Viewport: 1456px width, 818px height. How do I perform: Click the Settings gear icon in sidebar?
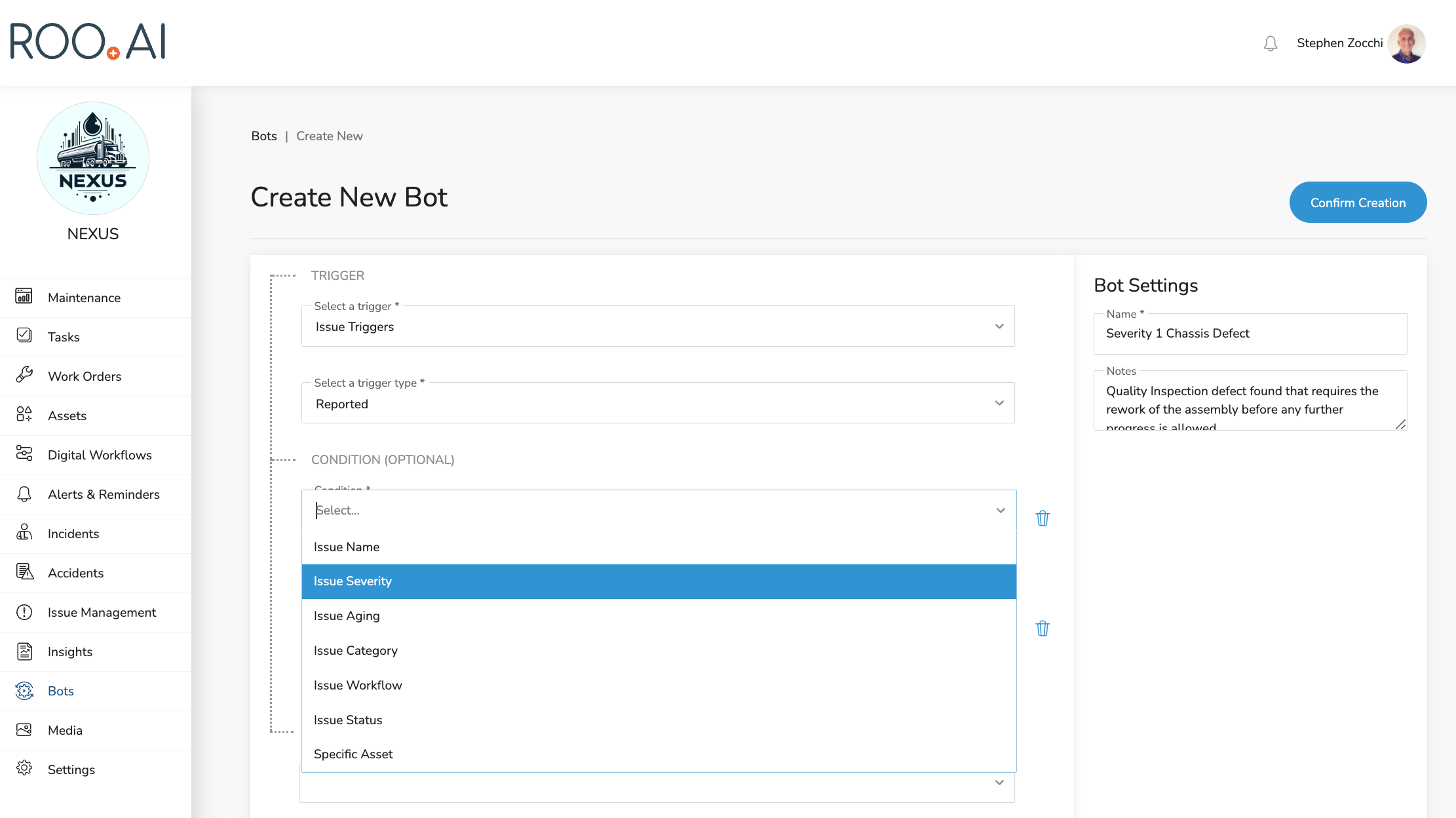click(24, 769)
